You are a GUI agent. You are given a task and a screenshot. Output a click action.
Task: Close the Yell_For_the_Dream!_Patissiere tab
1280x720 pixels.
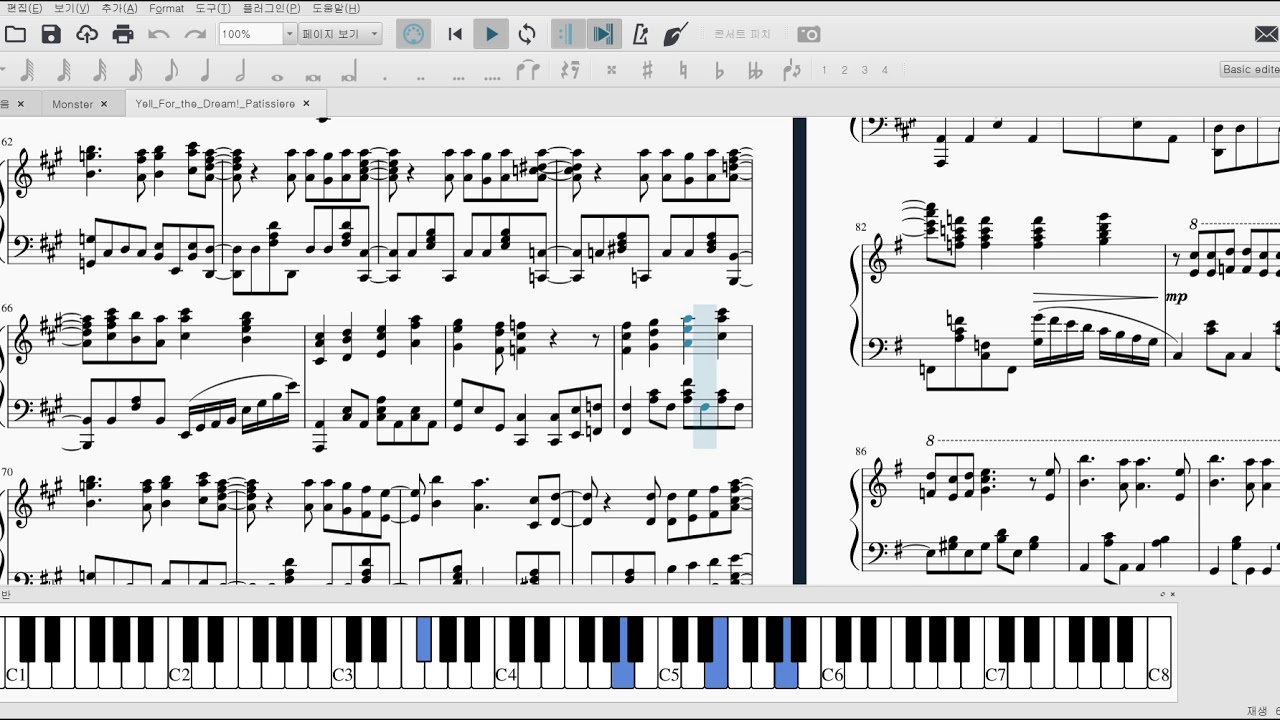tap(307, 104)
